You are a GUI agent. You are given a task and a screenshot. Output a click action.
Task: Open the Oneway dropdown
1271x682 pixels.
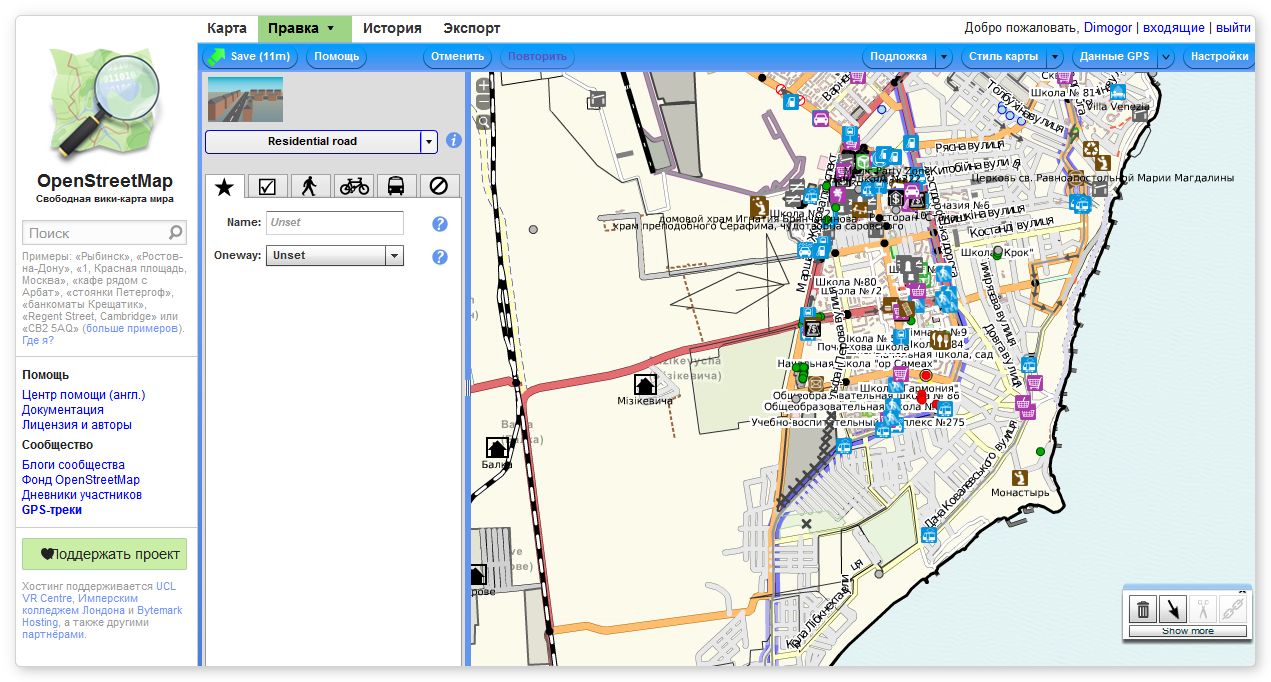tap(394, 256)
